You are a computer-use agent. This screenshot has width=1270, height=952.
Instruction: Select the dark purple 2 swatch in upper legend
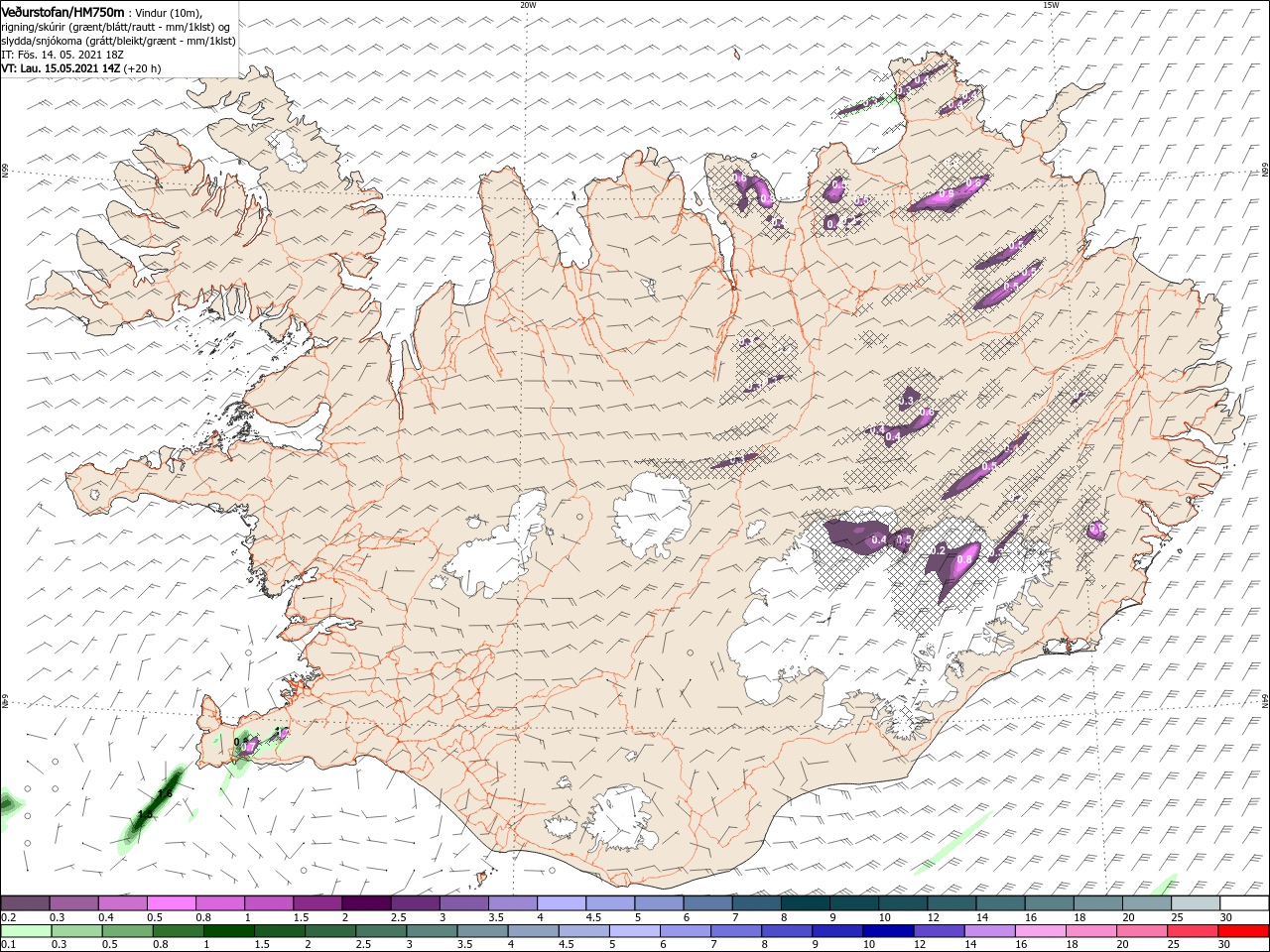point(365,903)
